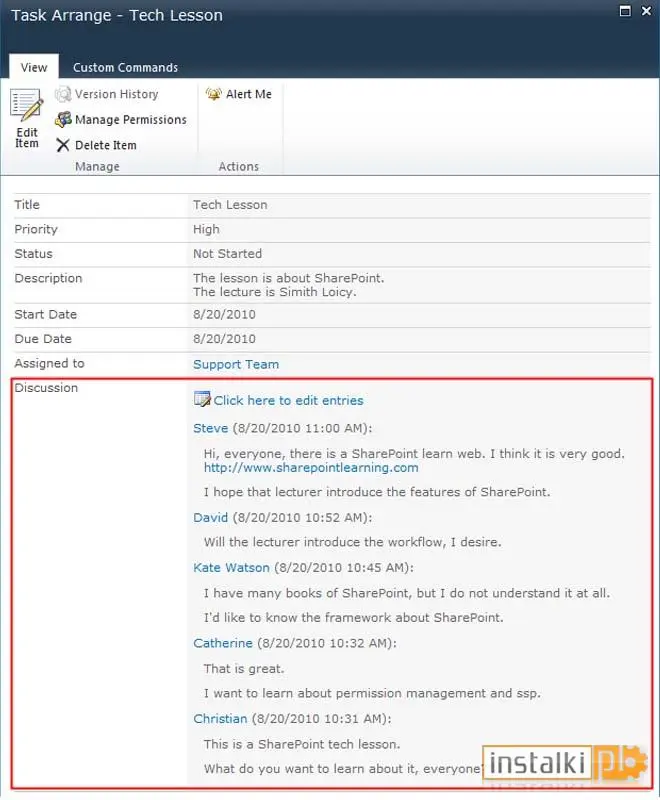Image resolution: width=660 pixels, height=800 pixels.
Task: Click the 'Not Started' status value
Action: [x=227, y=254]
